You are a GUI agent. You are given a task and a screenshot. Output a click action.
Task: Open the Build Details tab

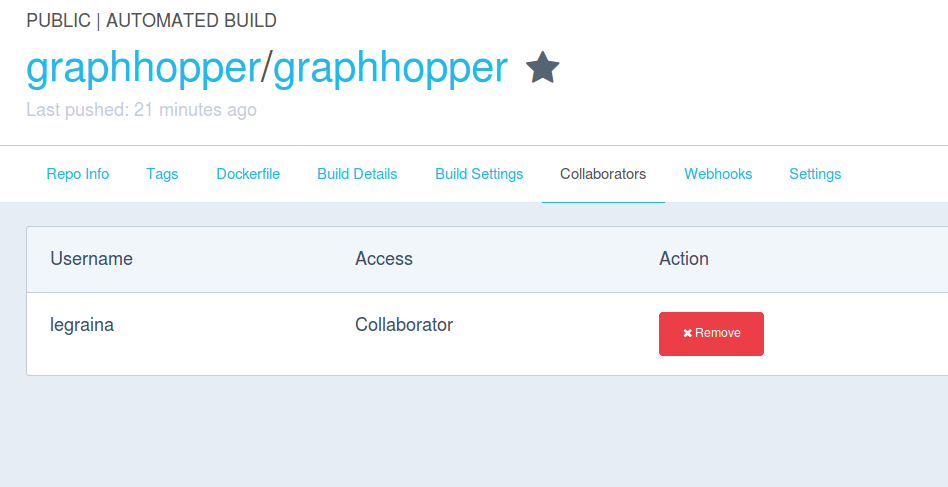357,174
